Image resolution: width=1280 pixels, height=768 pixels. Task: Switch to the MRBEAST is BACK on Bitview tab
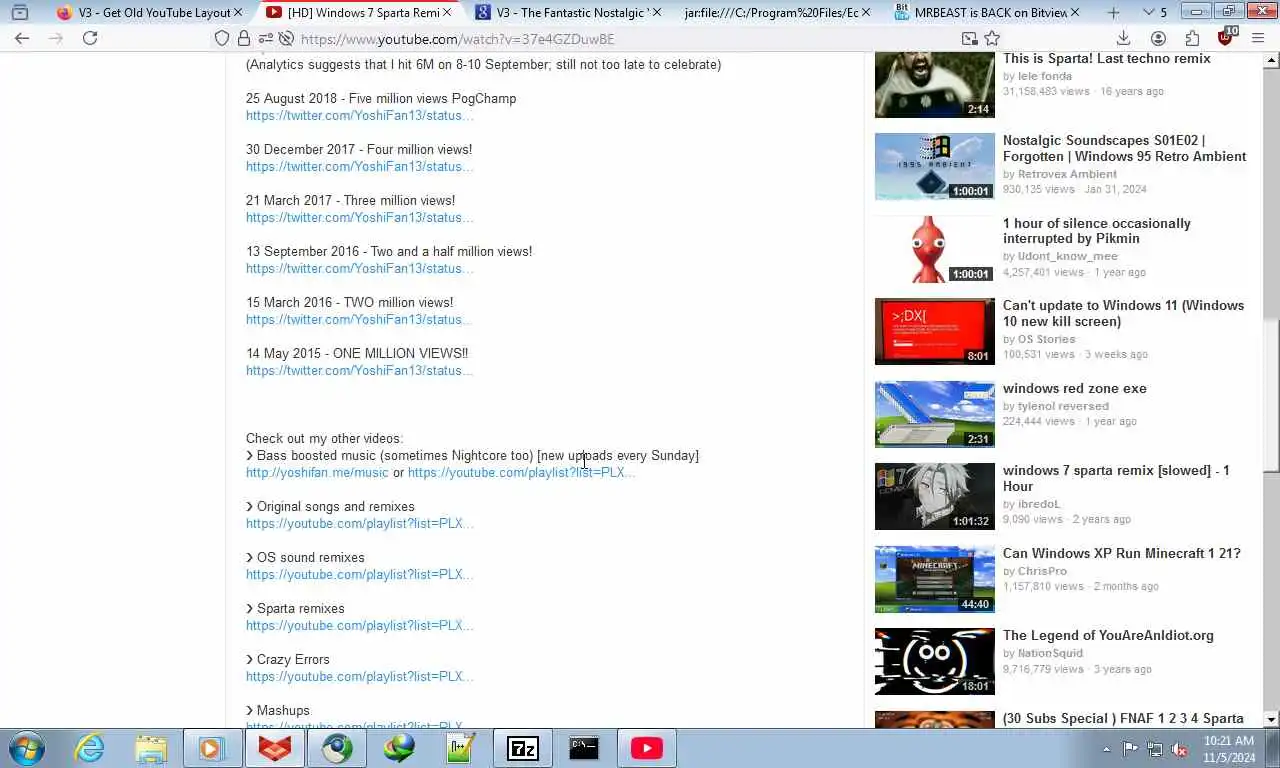coord(987,13)
